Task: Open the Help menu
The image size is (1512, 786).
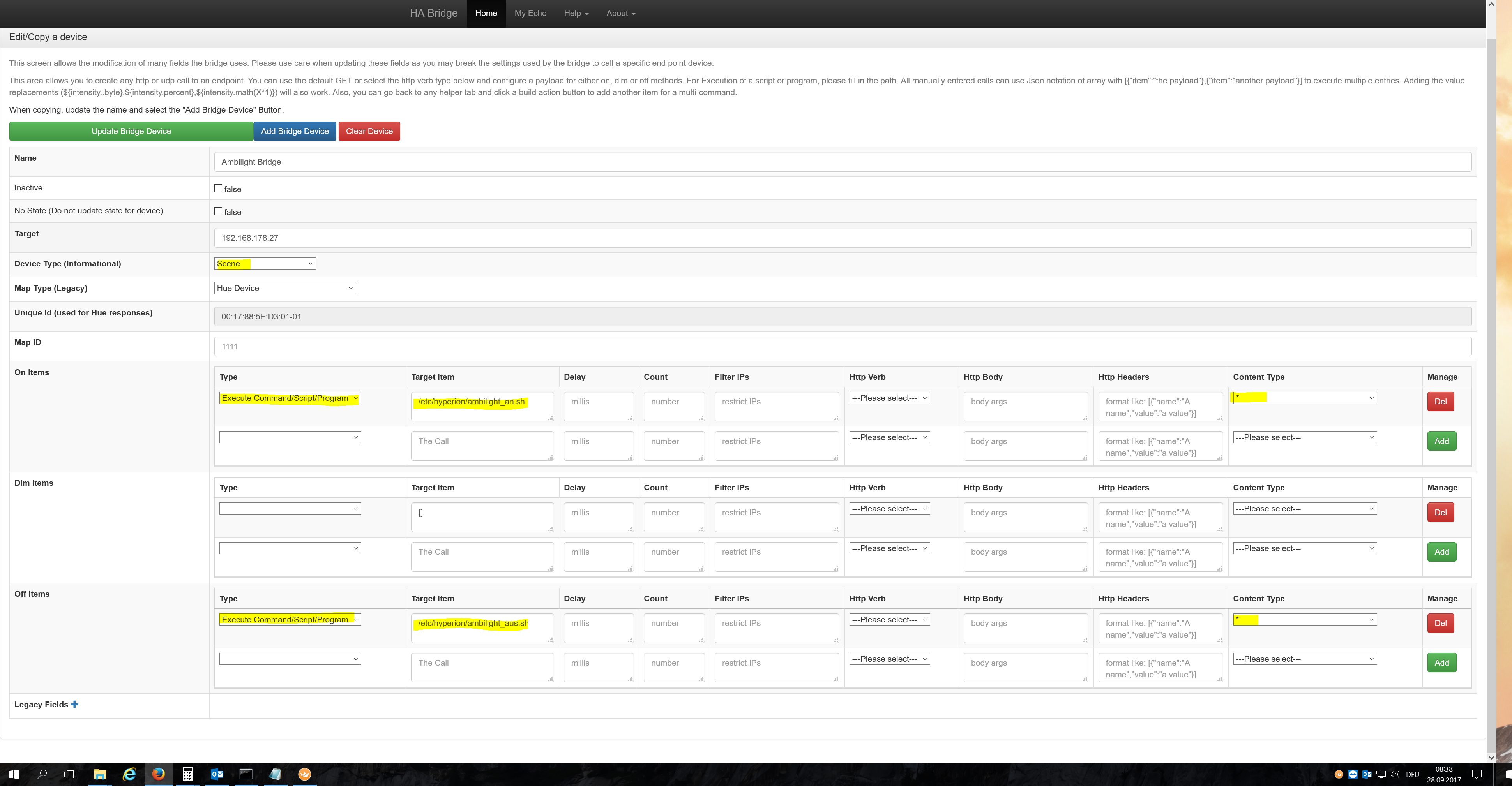Action: tap(576, 14)
